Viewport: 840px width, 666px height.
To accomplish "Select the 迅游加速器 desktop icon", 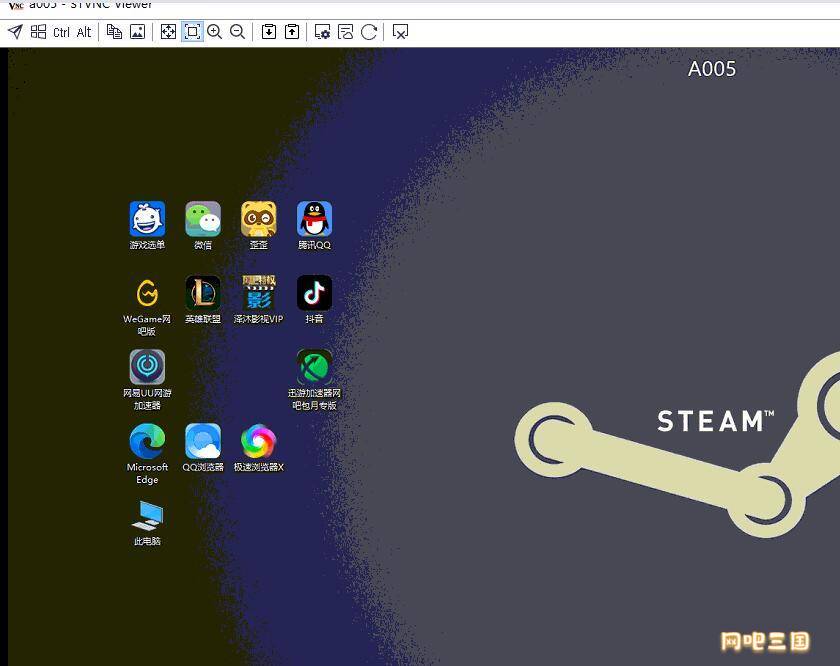I will (x=314, y=380).
